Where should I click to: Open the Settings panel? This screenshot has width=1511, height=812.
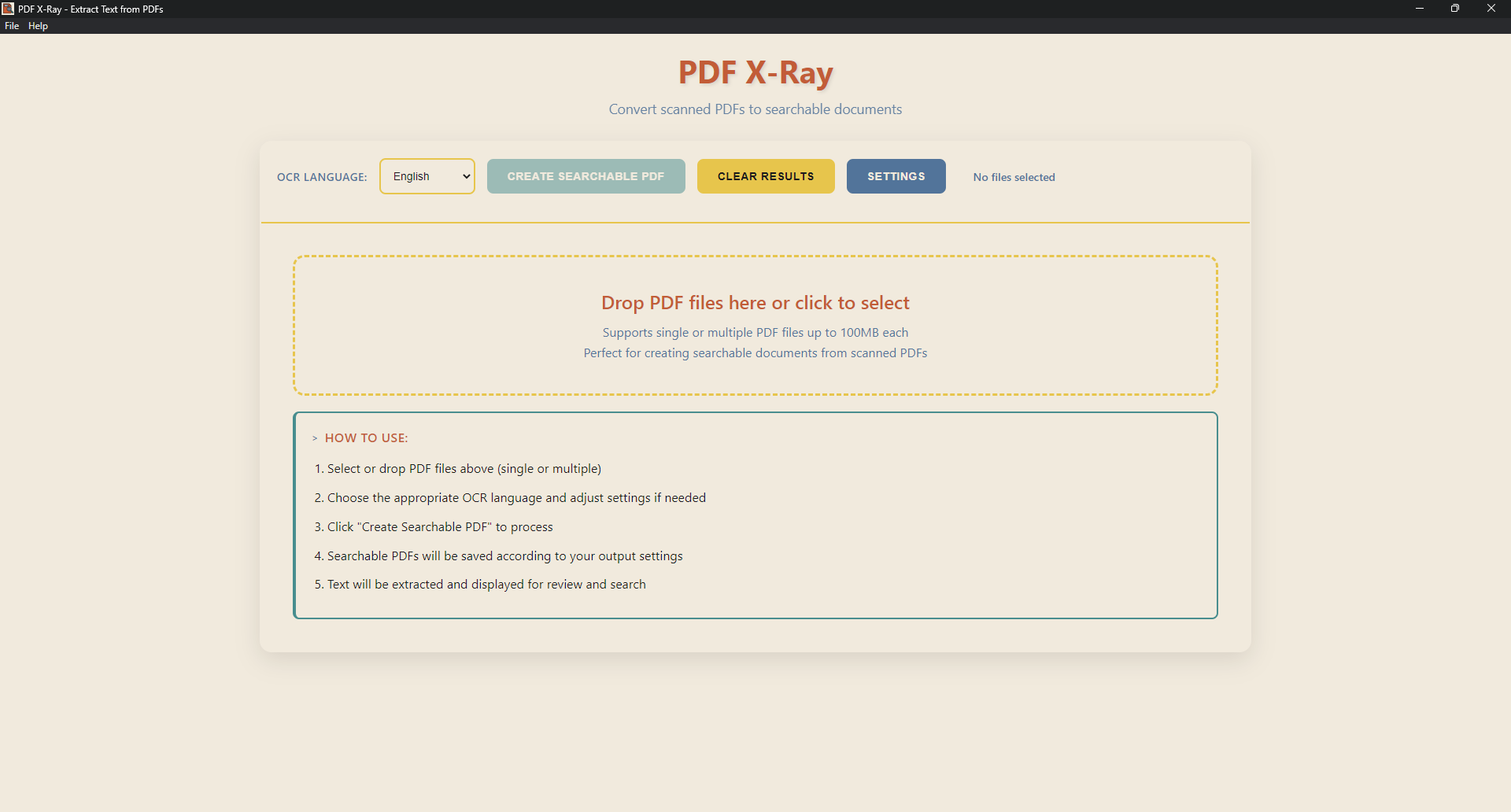click(896, 176)
